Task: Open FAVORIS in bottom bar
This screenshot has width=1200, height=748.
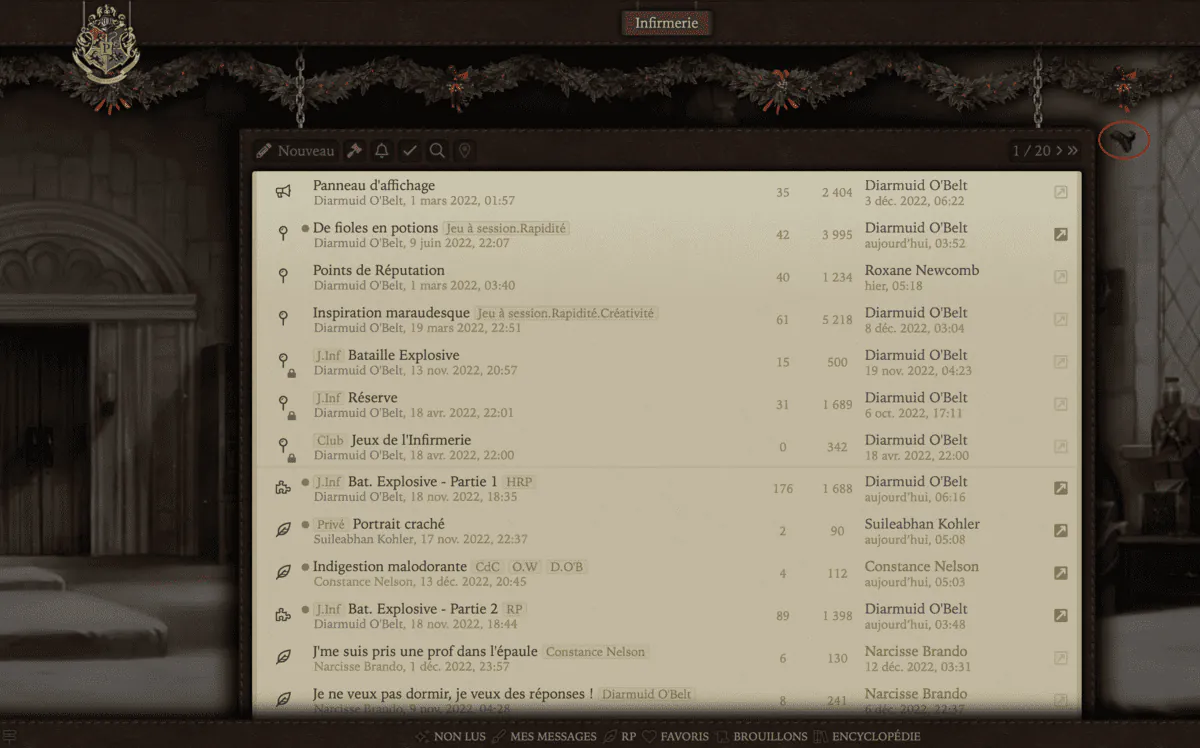Action: click(675, 737)
